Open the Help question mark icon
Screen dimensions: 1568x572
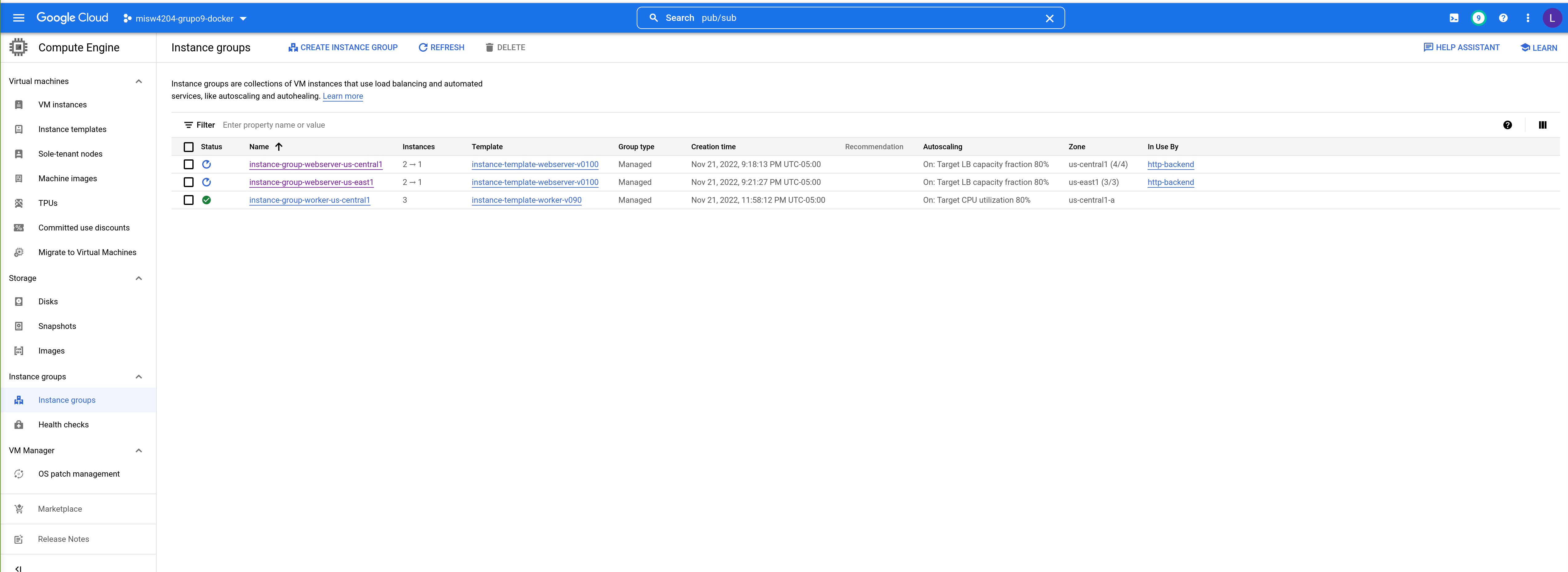(1503, 18)
